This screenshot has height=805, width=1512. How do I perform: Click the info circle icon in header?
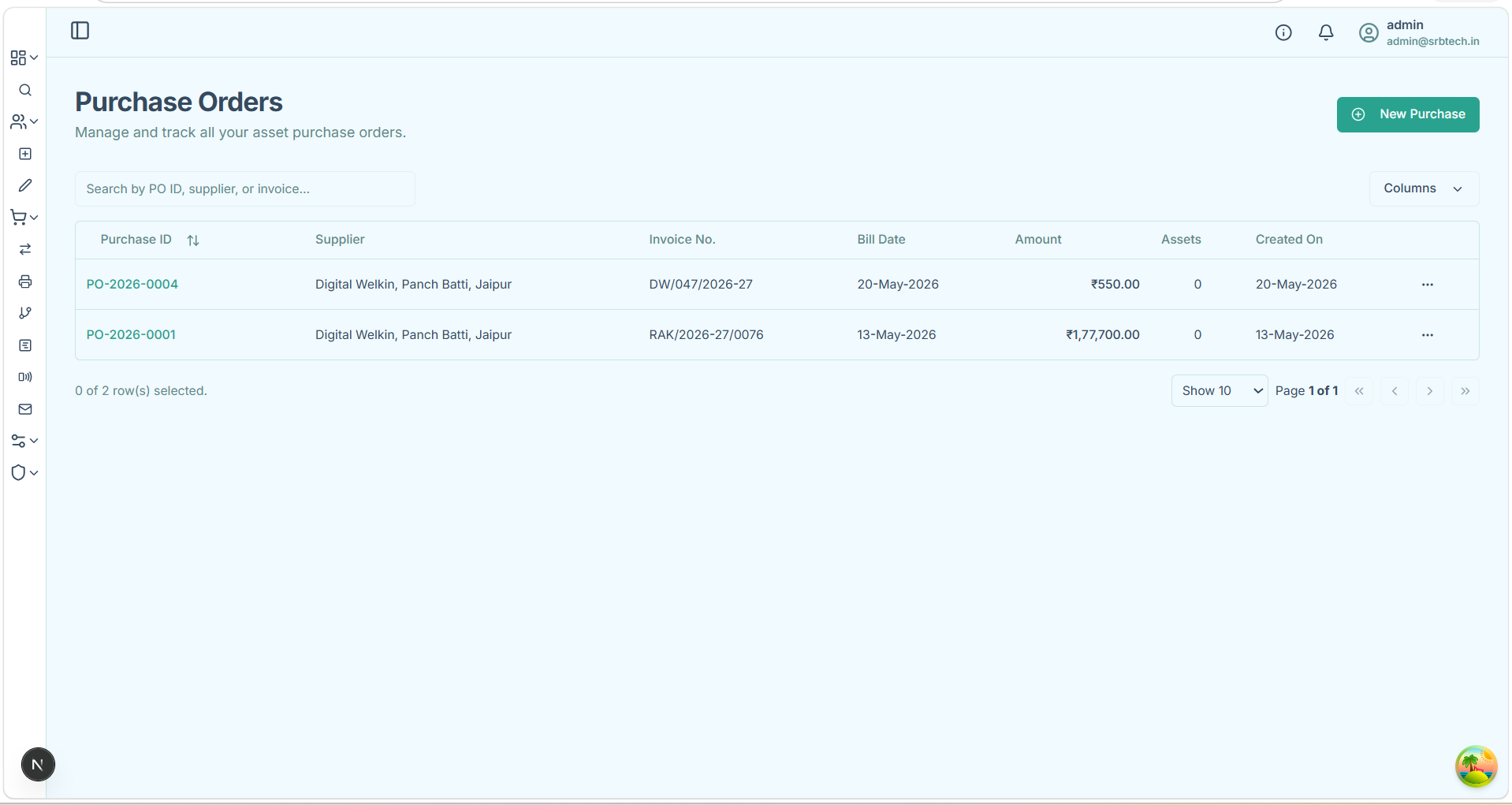point(1283,32)
